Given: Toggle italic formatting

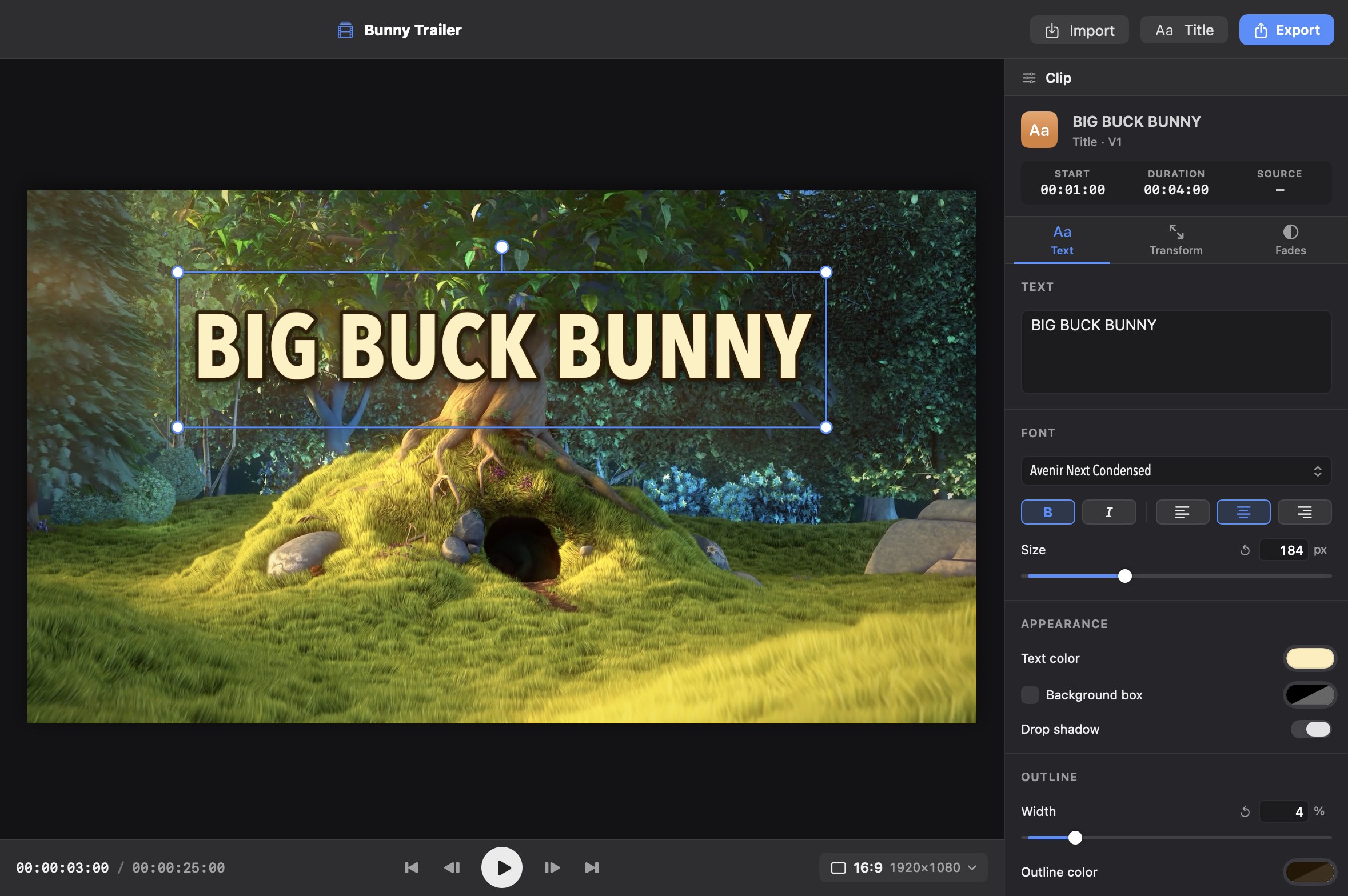Looking at the screenshot, I should (x=1109, y=512).
